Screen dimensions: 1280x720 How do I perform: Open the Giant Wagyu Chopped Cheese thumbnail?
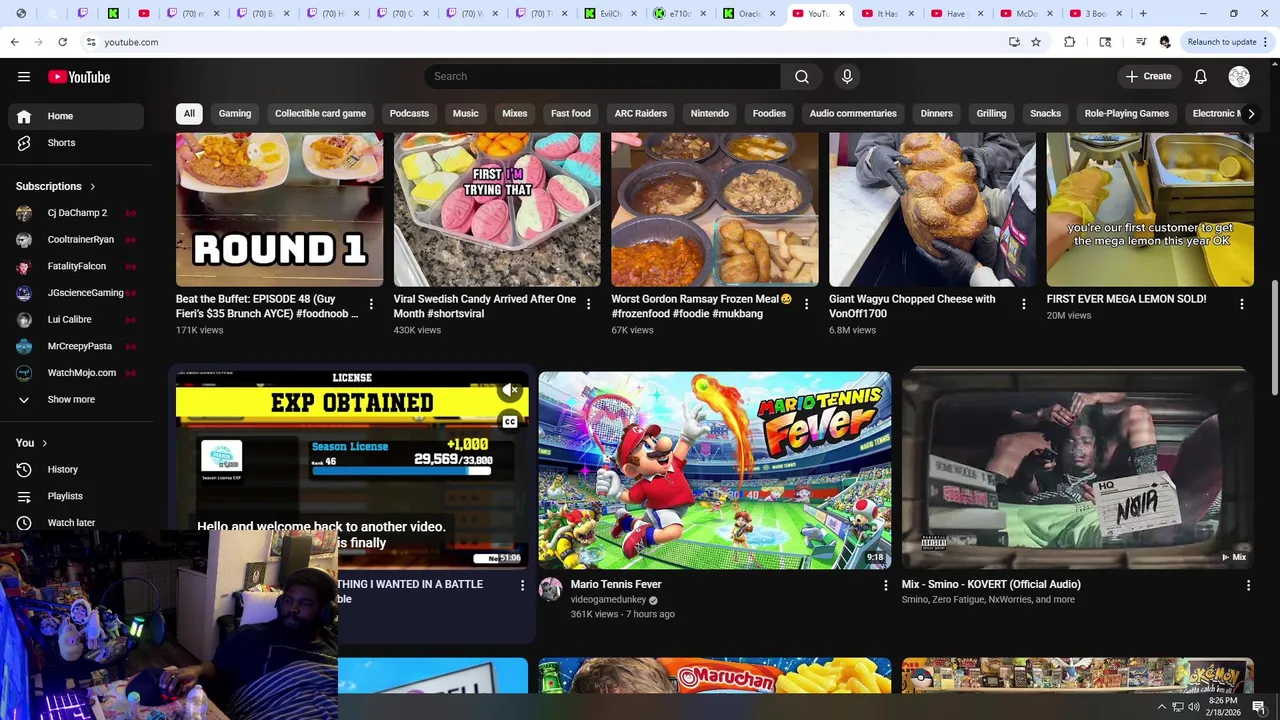click(x=932, y=210)
